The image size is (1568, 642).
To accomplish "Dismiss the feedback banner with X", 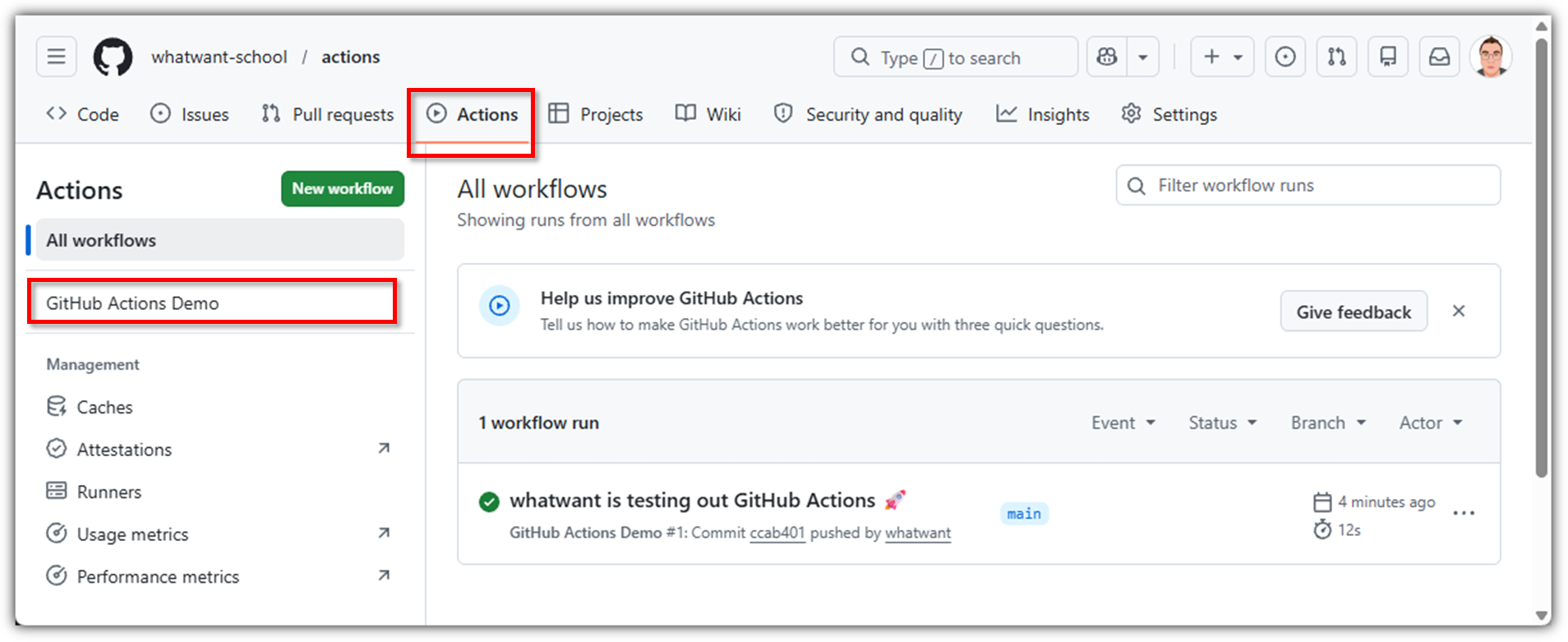I will coord(1459,311).
